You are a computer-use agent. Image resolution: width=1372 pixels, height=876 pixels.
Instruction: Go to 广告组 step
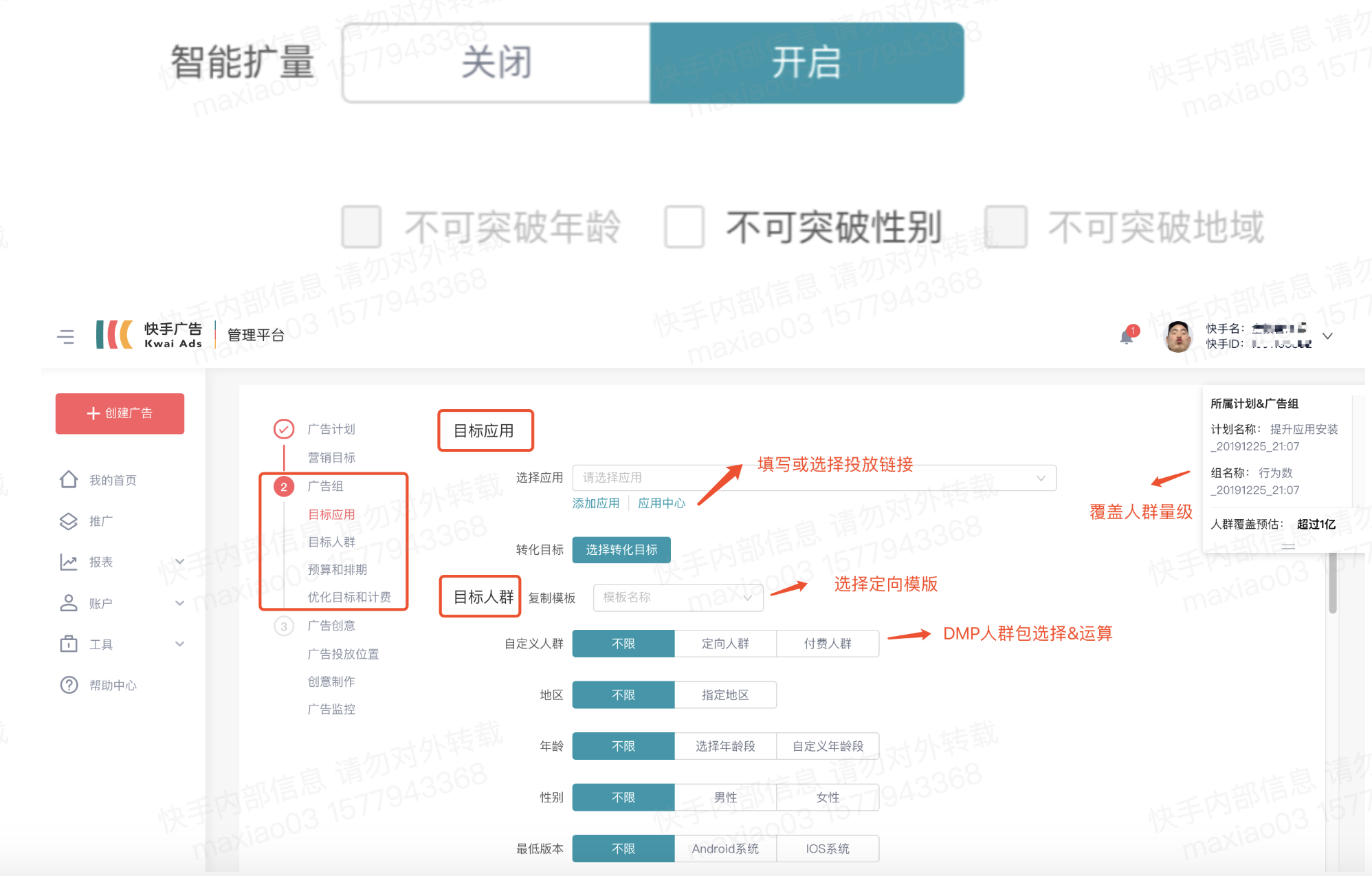[325, 486]
